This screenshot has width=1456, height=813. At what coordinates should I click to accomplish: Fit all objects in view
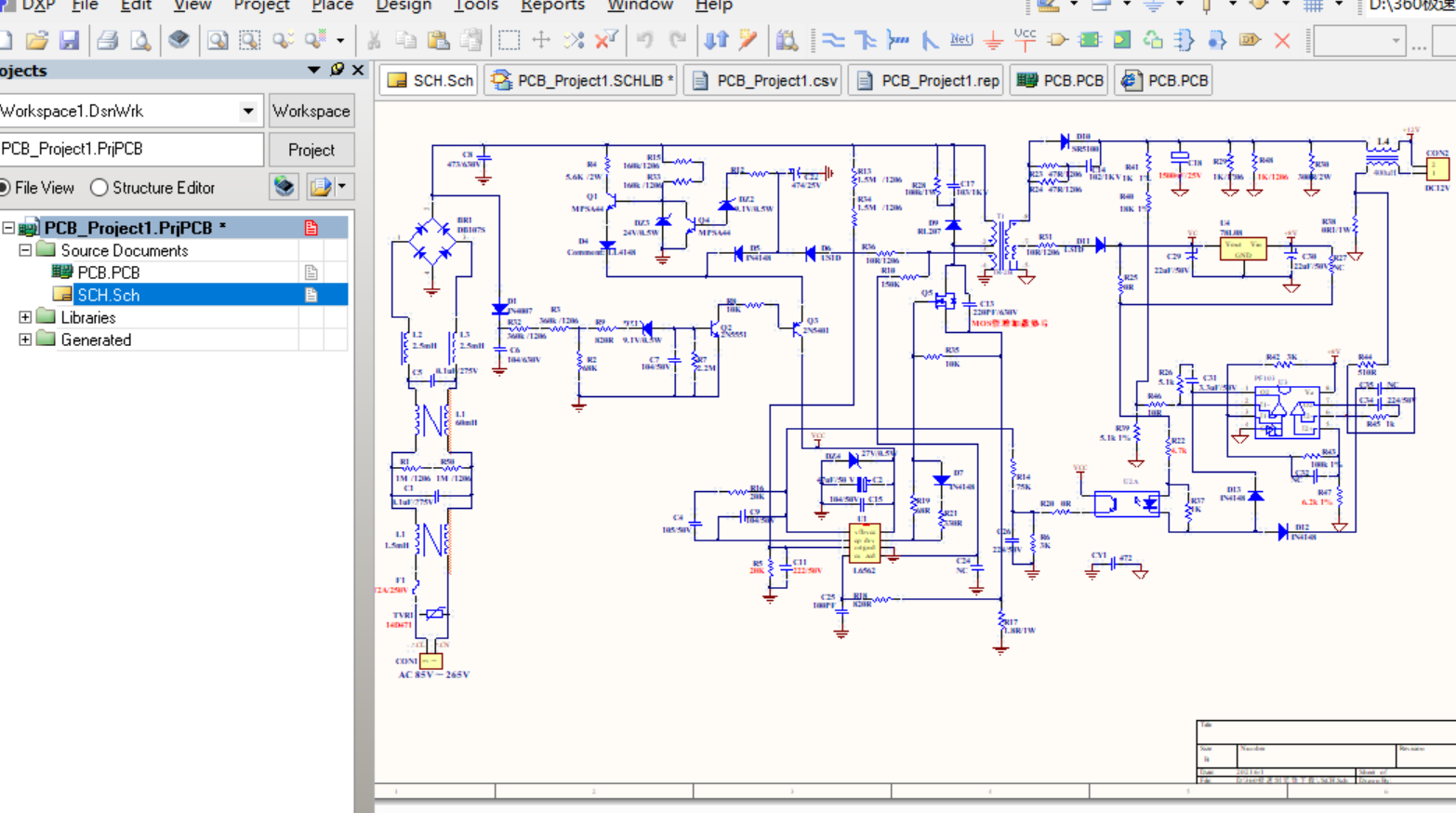(x=218, y=40)
